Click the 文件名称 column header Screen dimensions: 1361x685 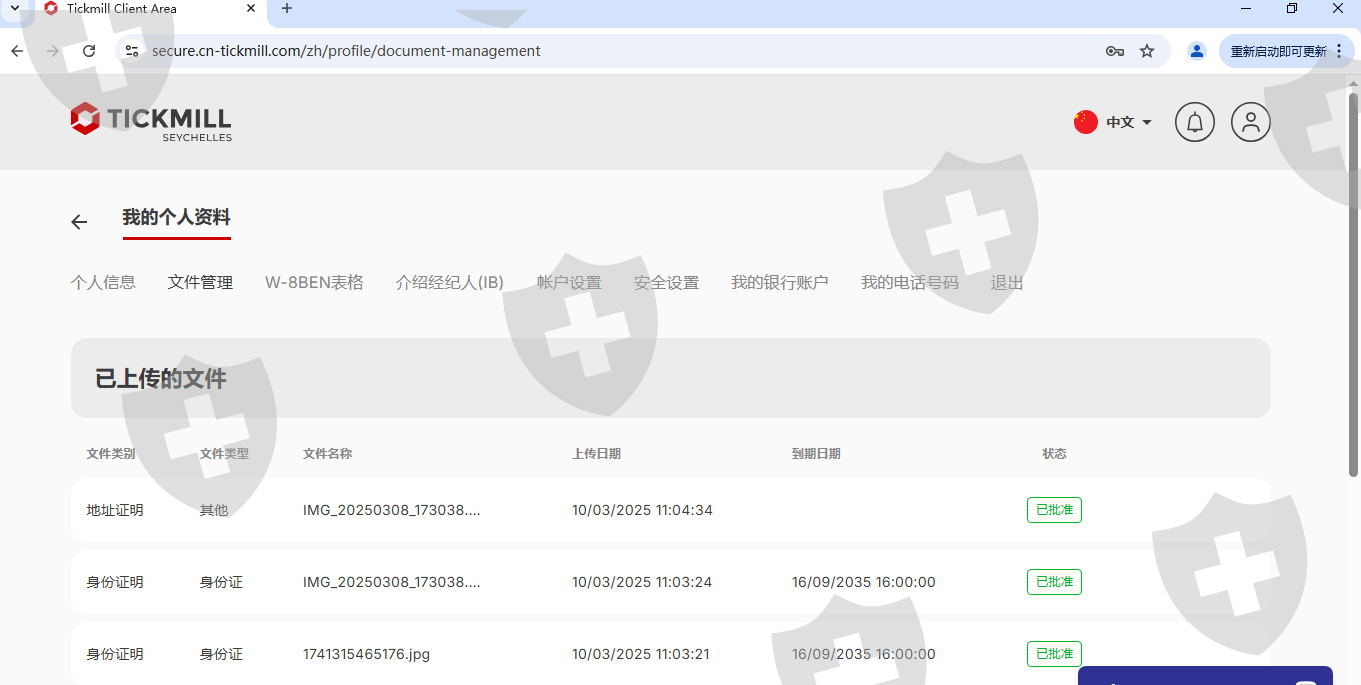tap(328, 454)
